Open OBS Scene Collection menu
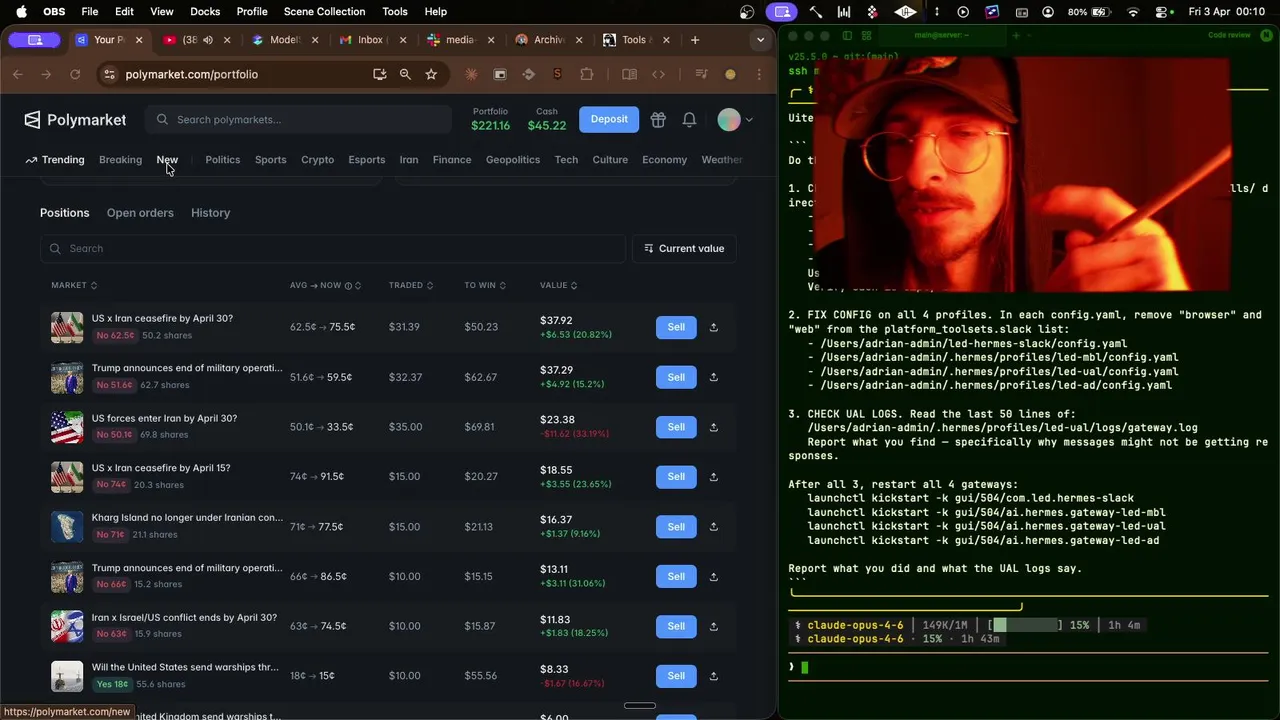 324,12
